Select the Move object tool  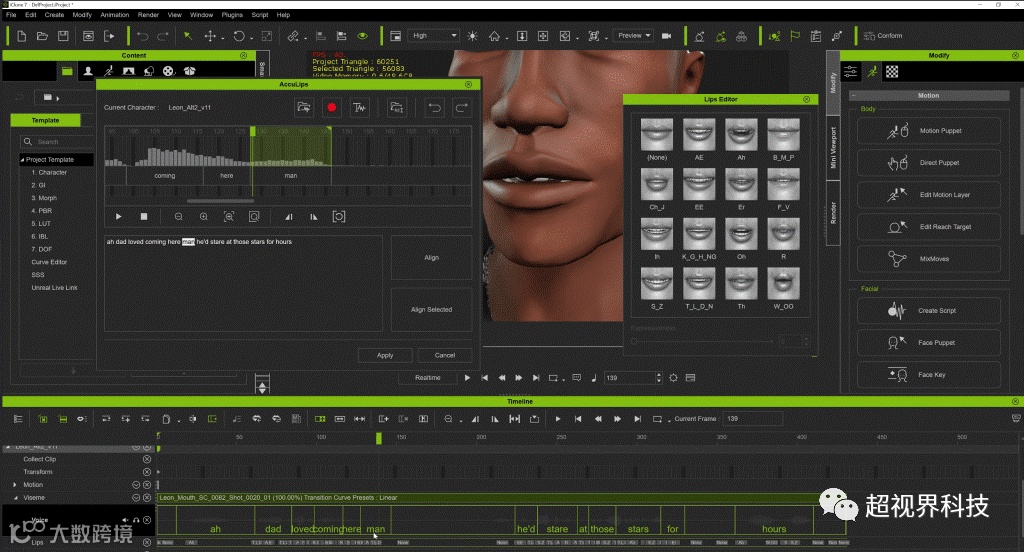pos(211,36)
